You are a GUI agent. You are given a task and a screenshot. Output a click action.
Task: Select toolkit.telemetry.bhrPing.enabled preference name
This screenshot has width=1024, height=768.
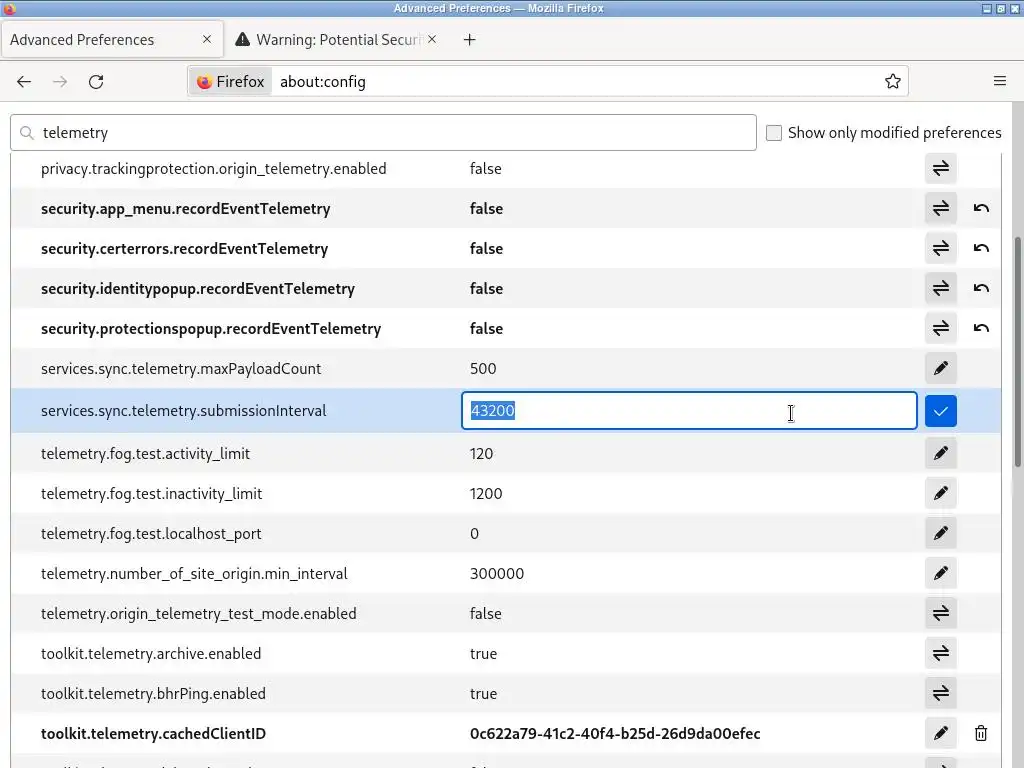point(153,693)
